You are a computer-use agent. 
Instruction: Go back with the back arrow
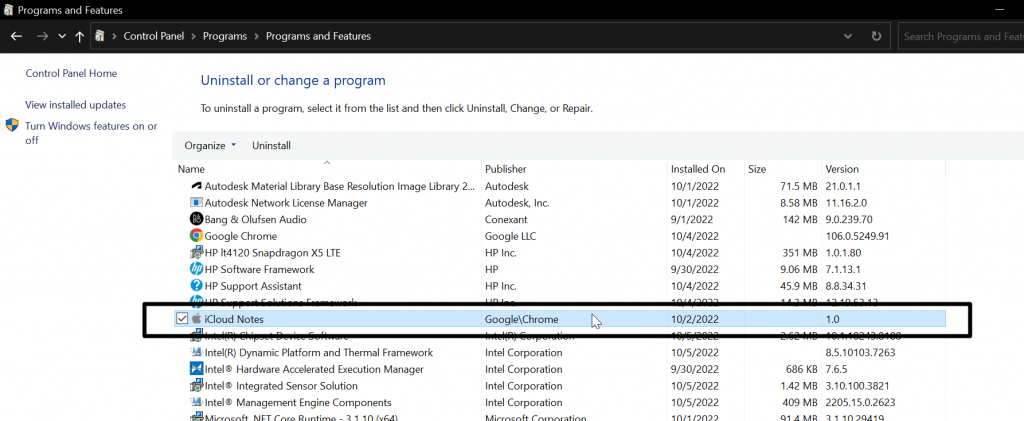[16, 37]
